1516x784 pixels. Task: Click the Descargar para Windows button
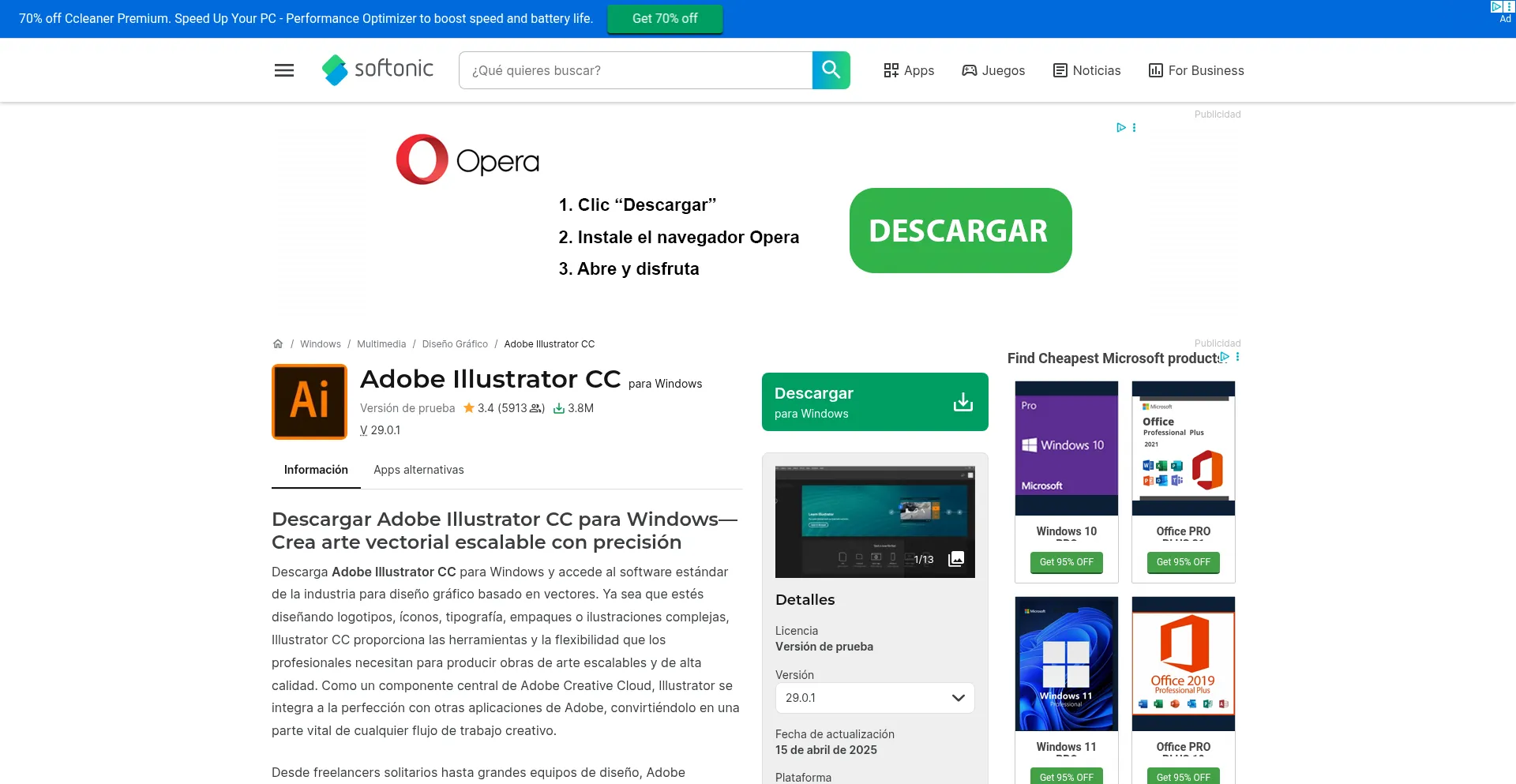pyautogui.click(x=874, y=402)
